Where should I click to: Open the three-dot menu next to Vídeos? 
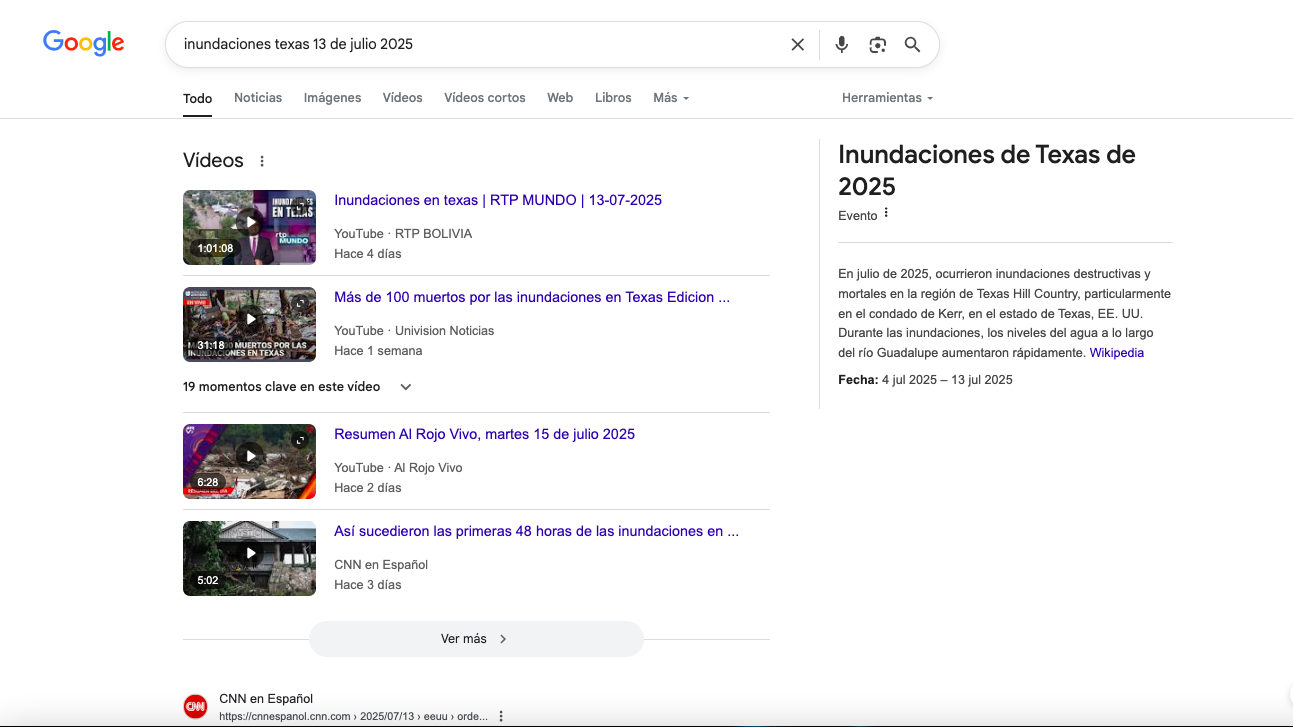click(x=262, y=161)
